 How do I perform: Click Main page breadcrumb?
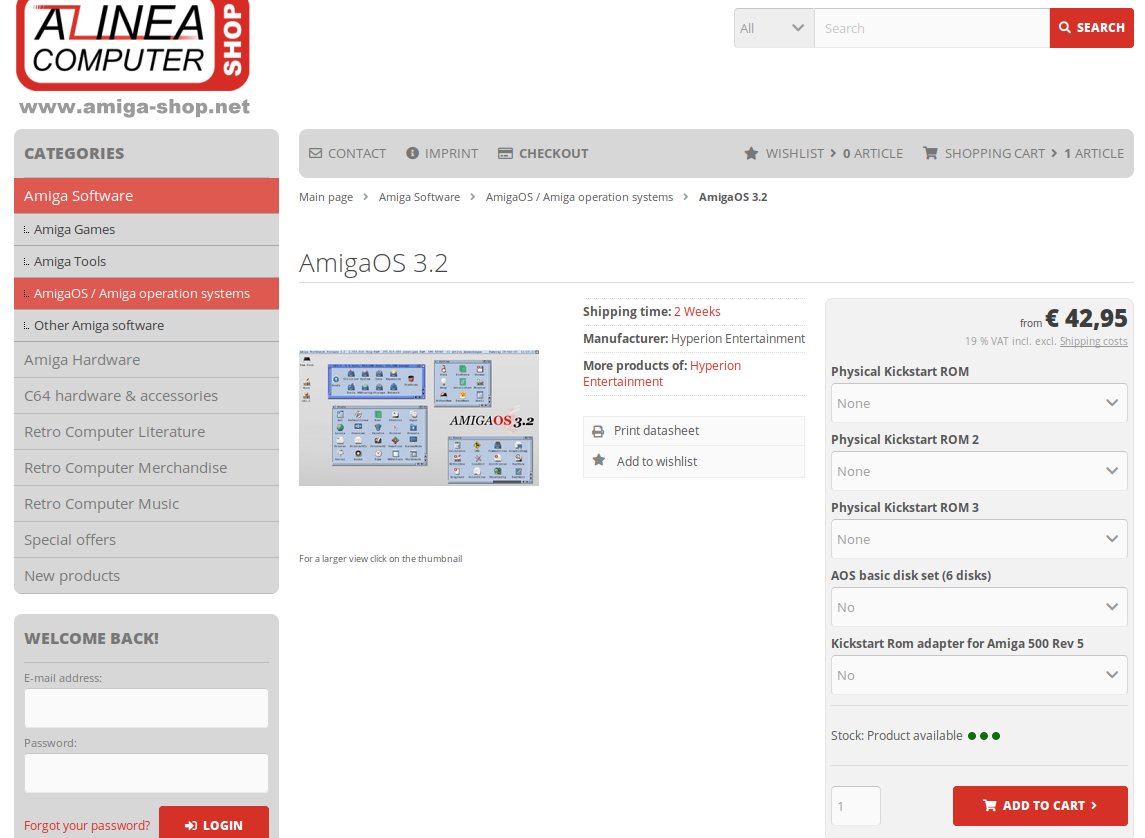[x=326, y=197]
